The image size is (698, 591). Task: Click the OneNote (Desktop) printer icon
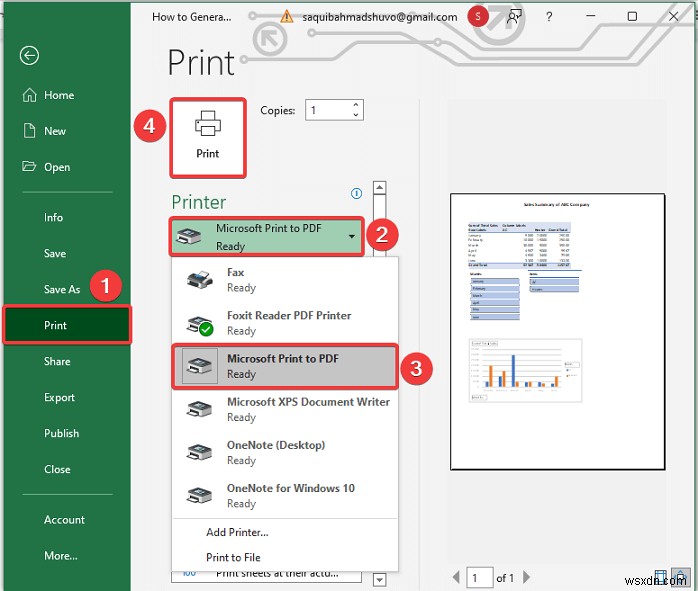pos(199,452)
